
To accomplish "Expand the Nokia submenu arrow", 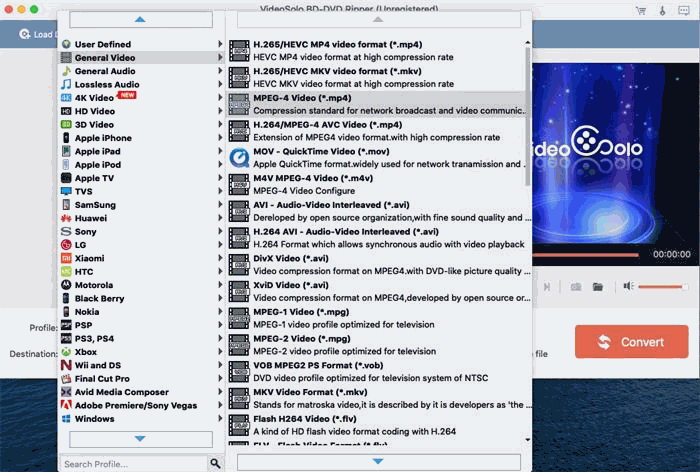I will coord(220,311).
